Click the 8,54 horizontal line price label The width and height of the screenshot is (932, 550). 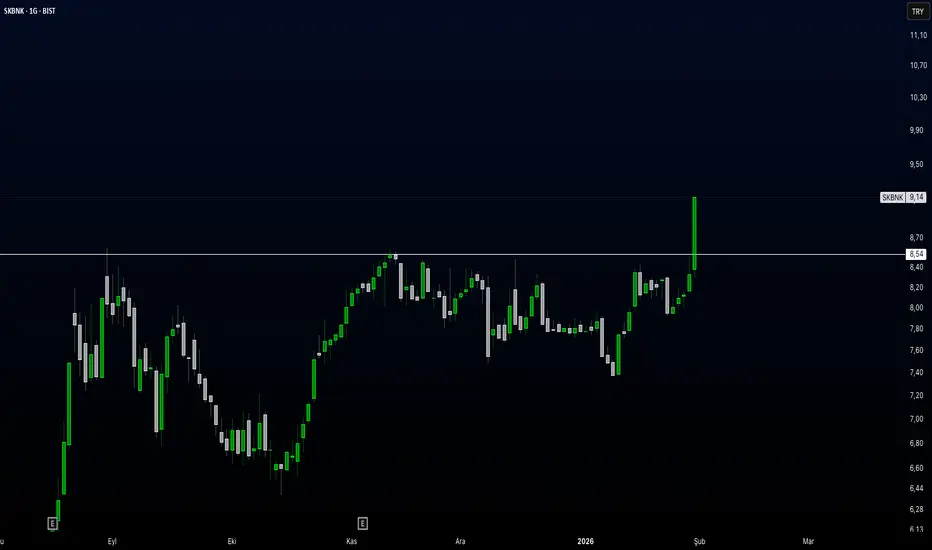click(916, 254)
